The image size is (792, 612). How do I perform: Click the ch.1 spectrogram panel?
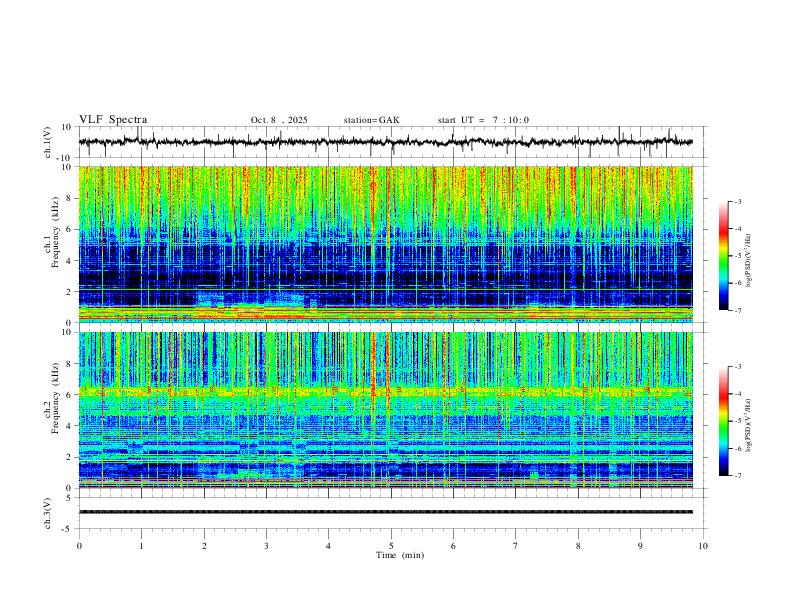pyautogui.click(x=386, y=244)
